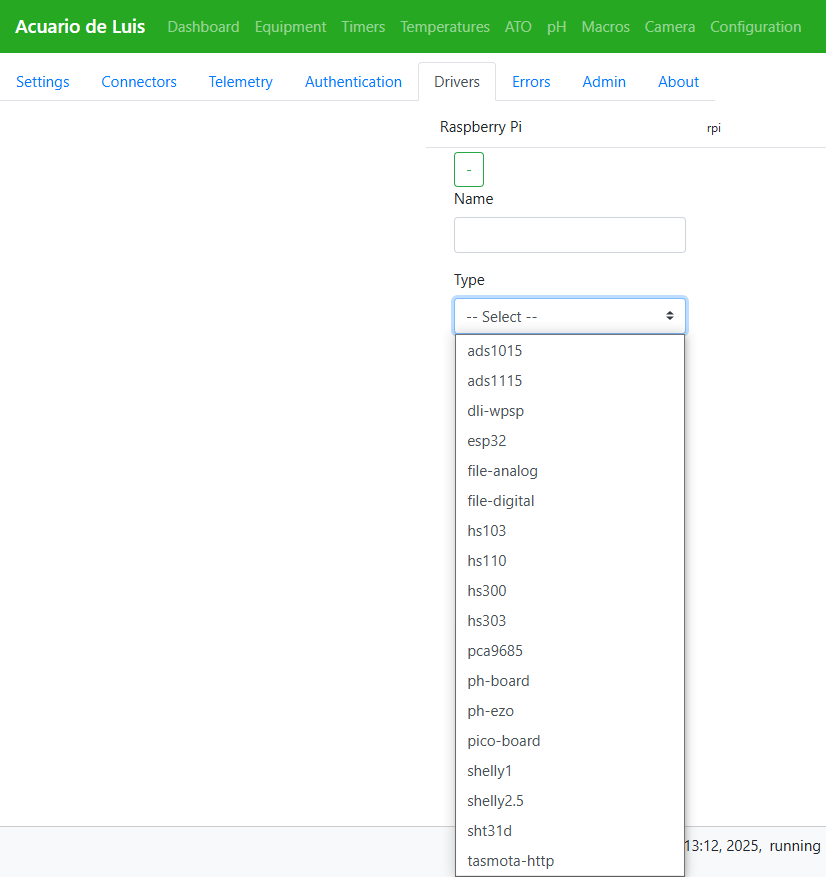Viewport: 826px width, 877px height.
Task: Choose ads1015 from driver type list
Action: (x=569, y=351)
